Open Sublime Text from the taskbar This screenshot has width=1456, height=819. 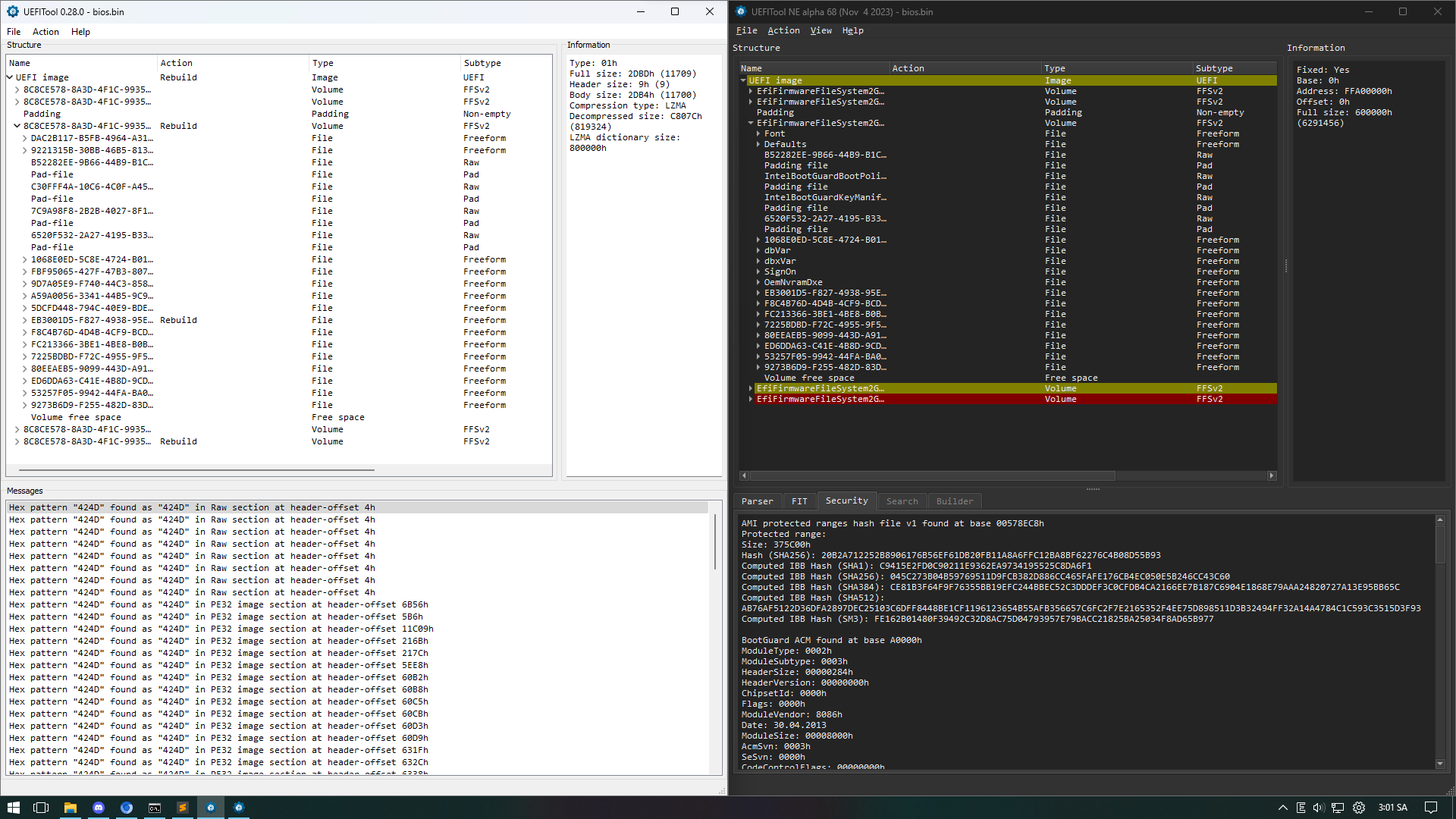pos(183,808)
